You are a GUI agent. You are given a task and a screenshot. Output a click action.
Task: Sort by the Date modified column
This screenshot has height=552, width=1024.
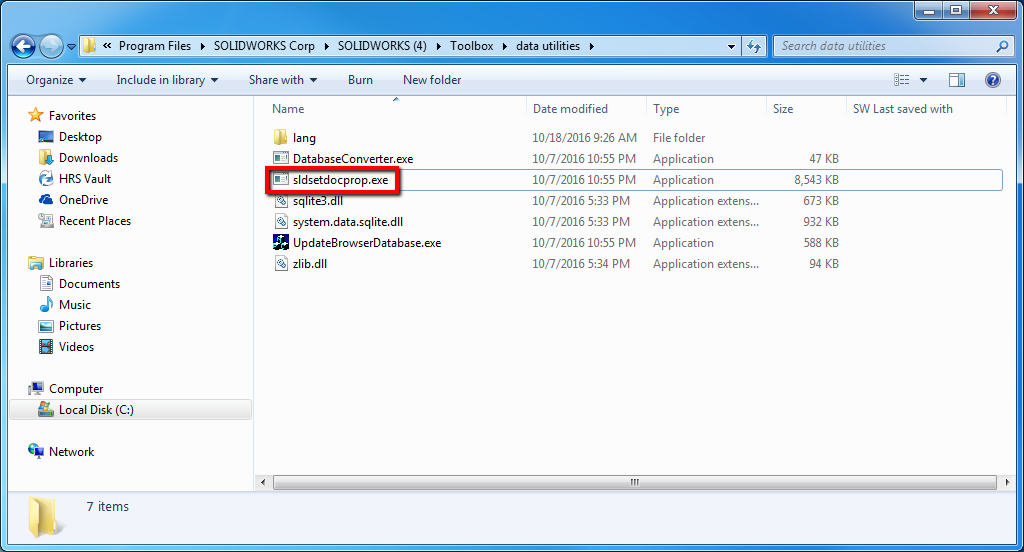(x=586, y=108)
